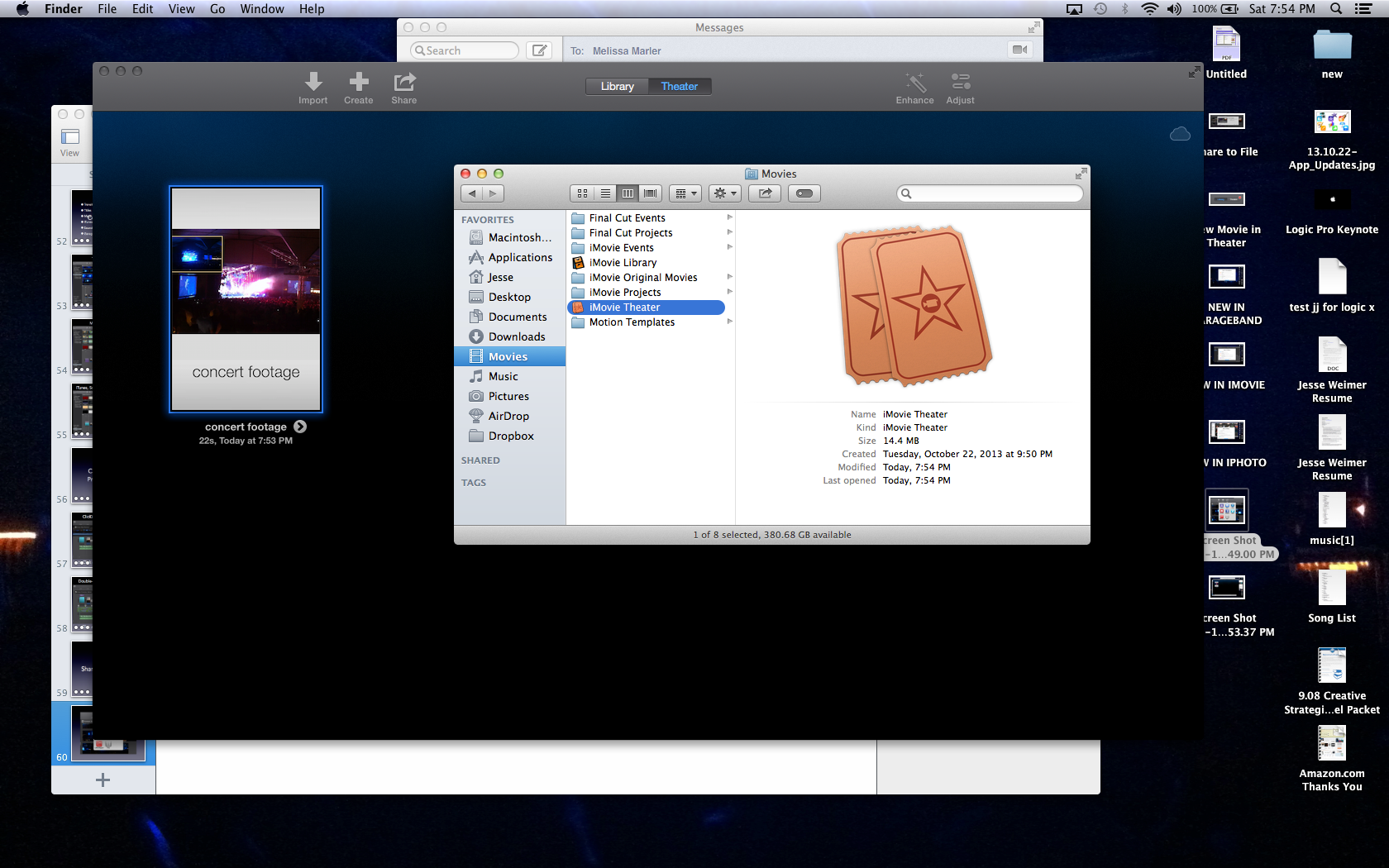This screenshot has width=1389, height=868.
Task: Open the Apple menu
Action: click(22, 9)
